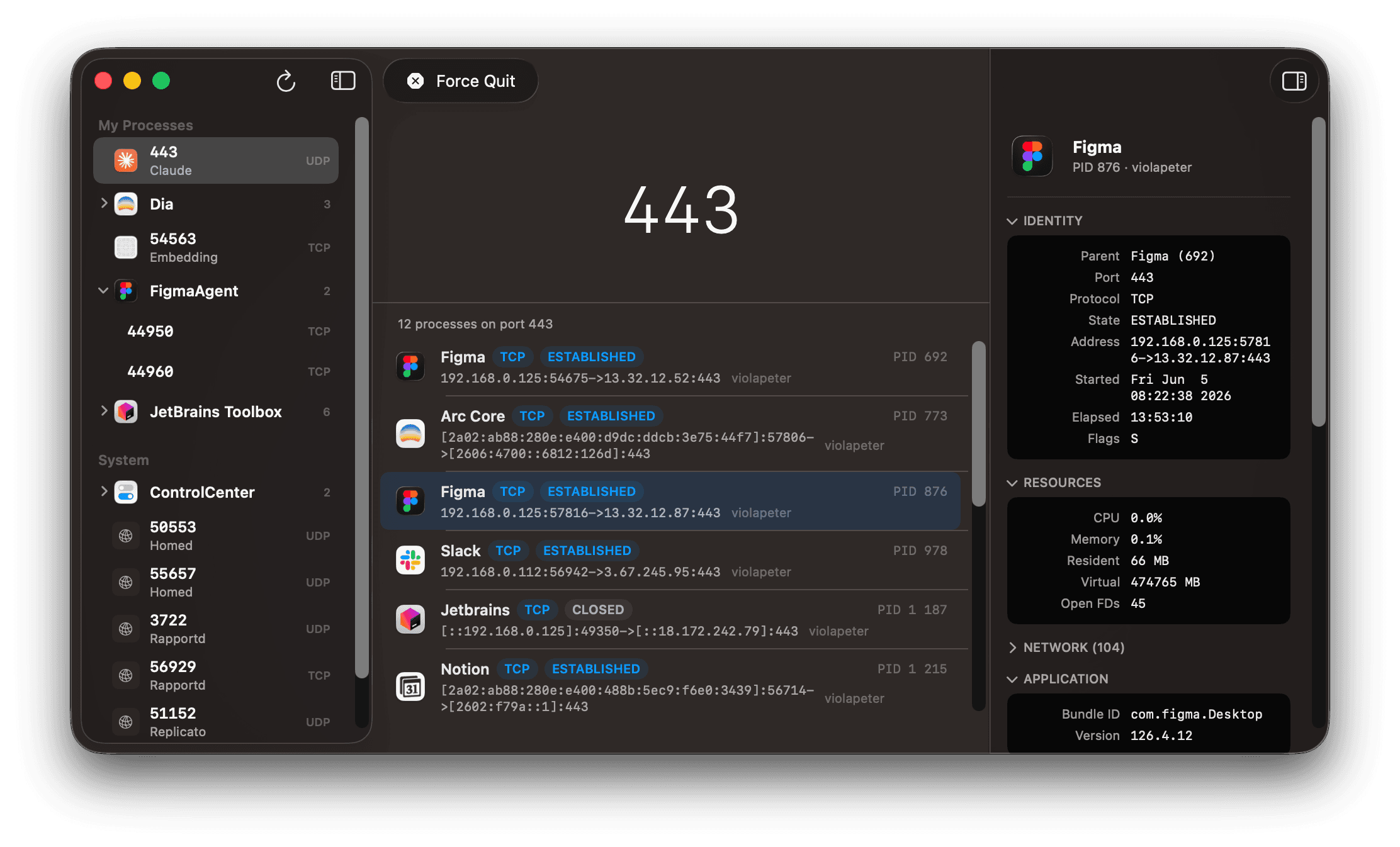This screenshot has width=1400, height=847.
Task: Click the Elapsed value 13:53:10
Action: pos(1161,417)
